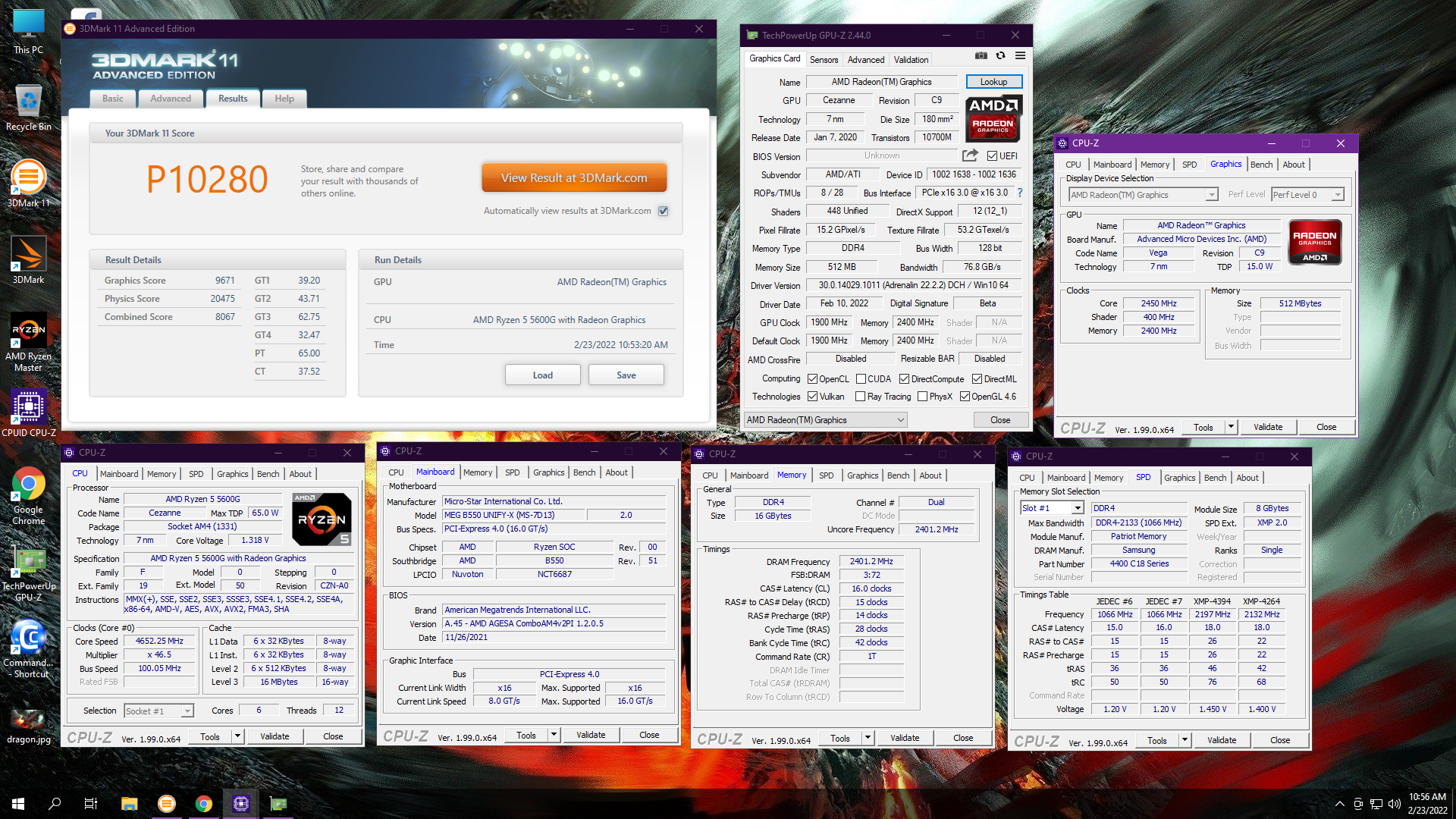The height and width of the screenshot is (819, 1456).
Task: Open the CPUID CPU-Z desktop icon
Action: click(28, 414)
